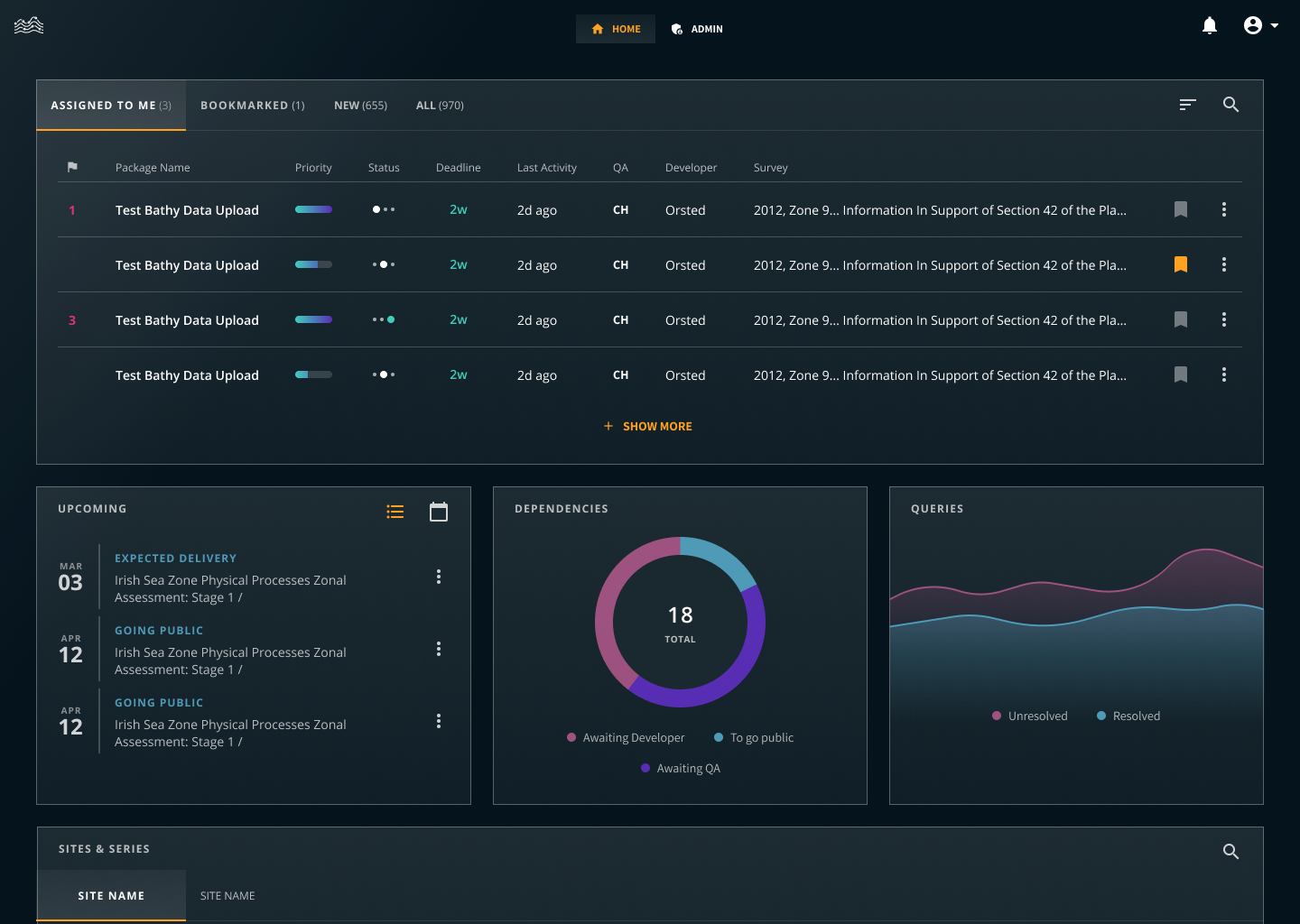
Task: Click the status dots in row flagged 3
Action: 384,319
